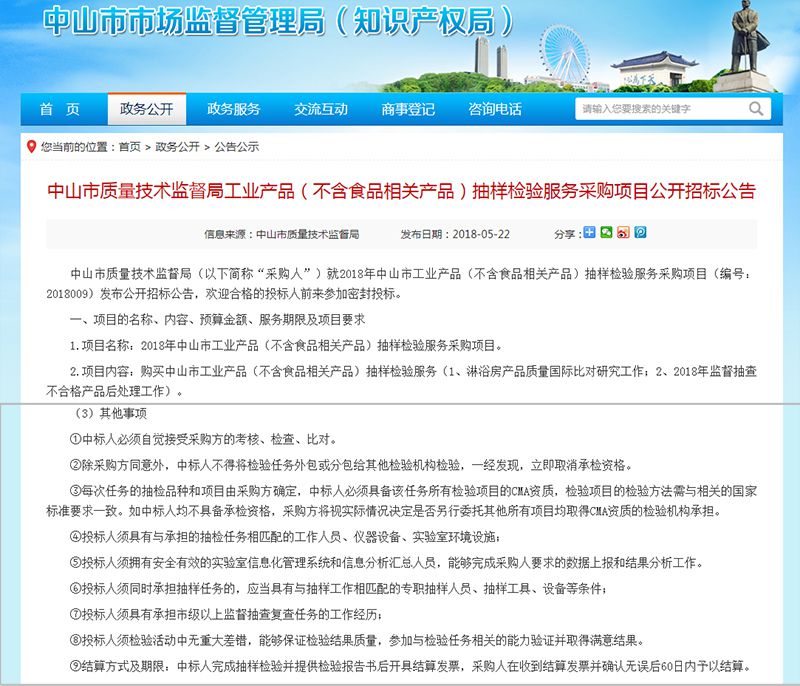Click the blue plus share icon
800x686 pixels.
[x=590, y=232]
